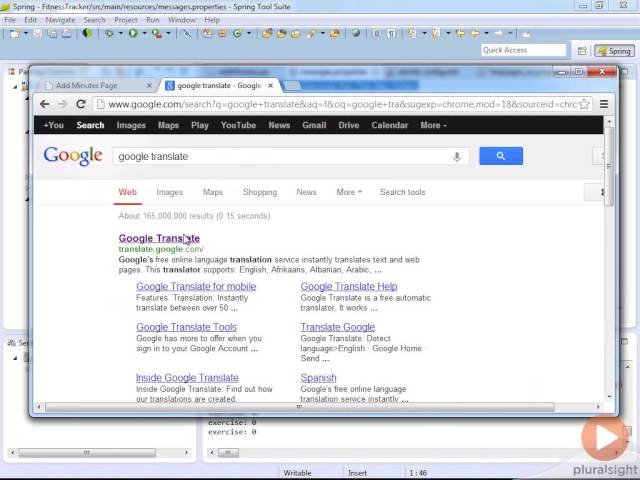This screenshot has width=640, height=480.
Task: Click the New Java Class green circle icon
Action: tap(237, 34)
